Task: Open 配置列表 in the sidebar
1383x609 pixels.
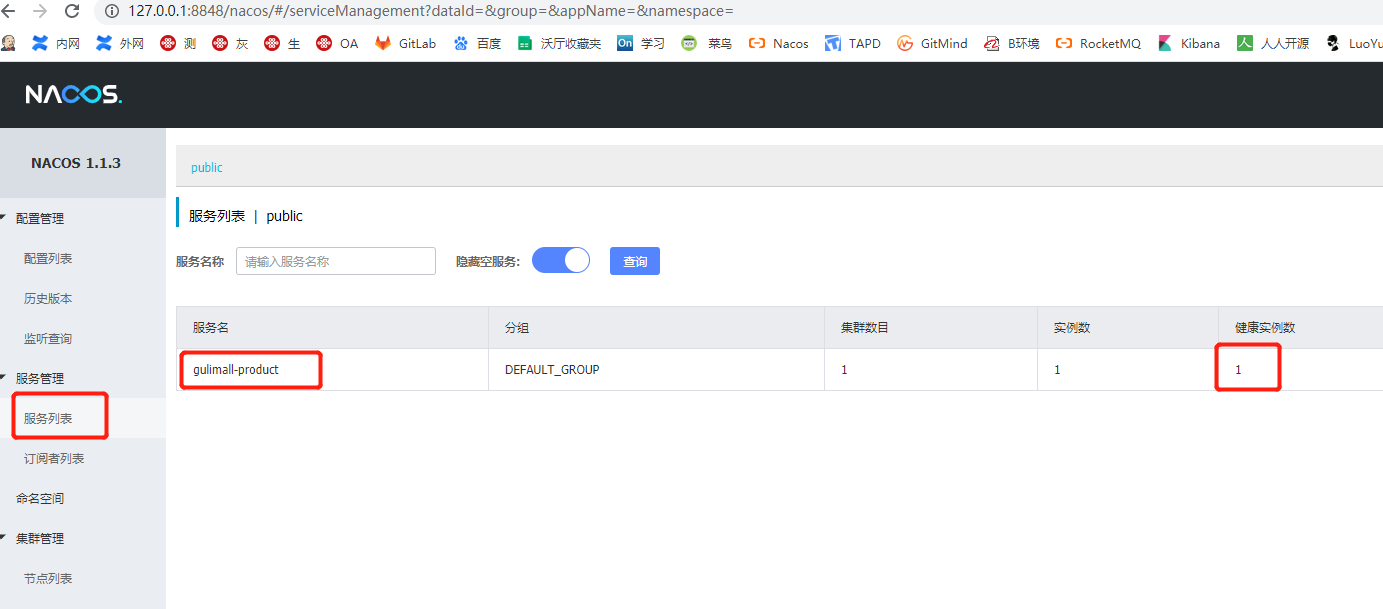Action: (x=48, y=258)
